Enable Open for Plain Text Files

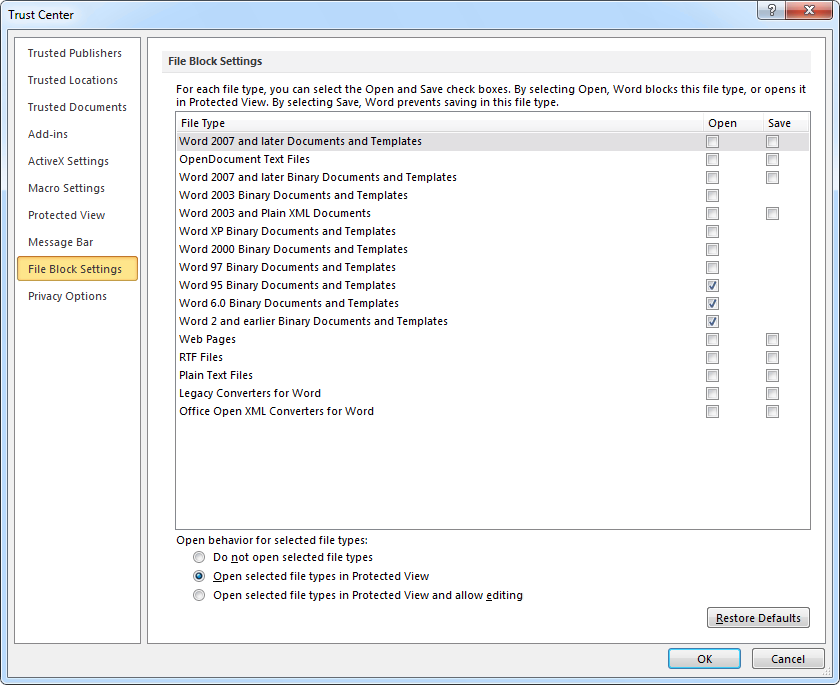pyautogui.click(x=712, y=375)
